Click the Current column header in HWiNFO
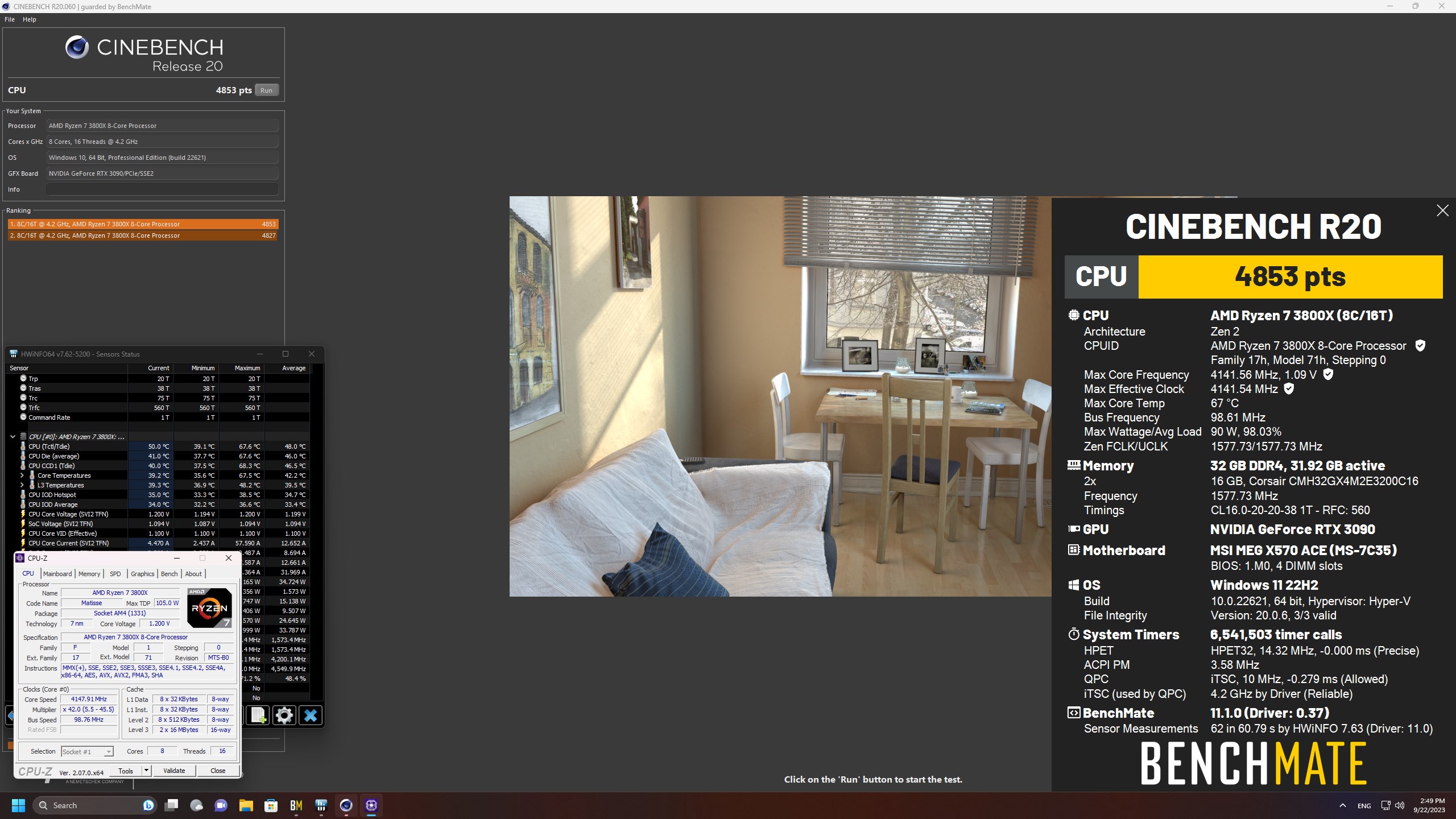Viewport: 1456px width, 819px height. tap(150, 368)
